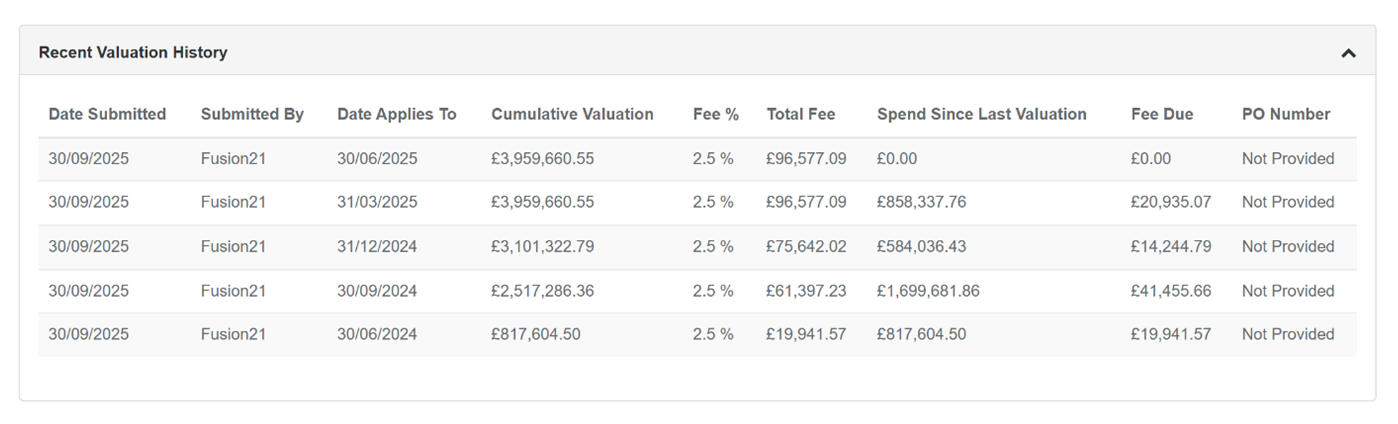The image size is (1398, 424).
Task: Sort by Cumulative Valuation column header
Action: (572, 114)
